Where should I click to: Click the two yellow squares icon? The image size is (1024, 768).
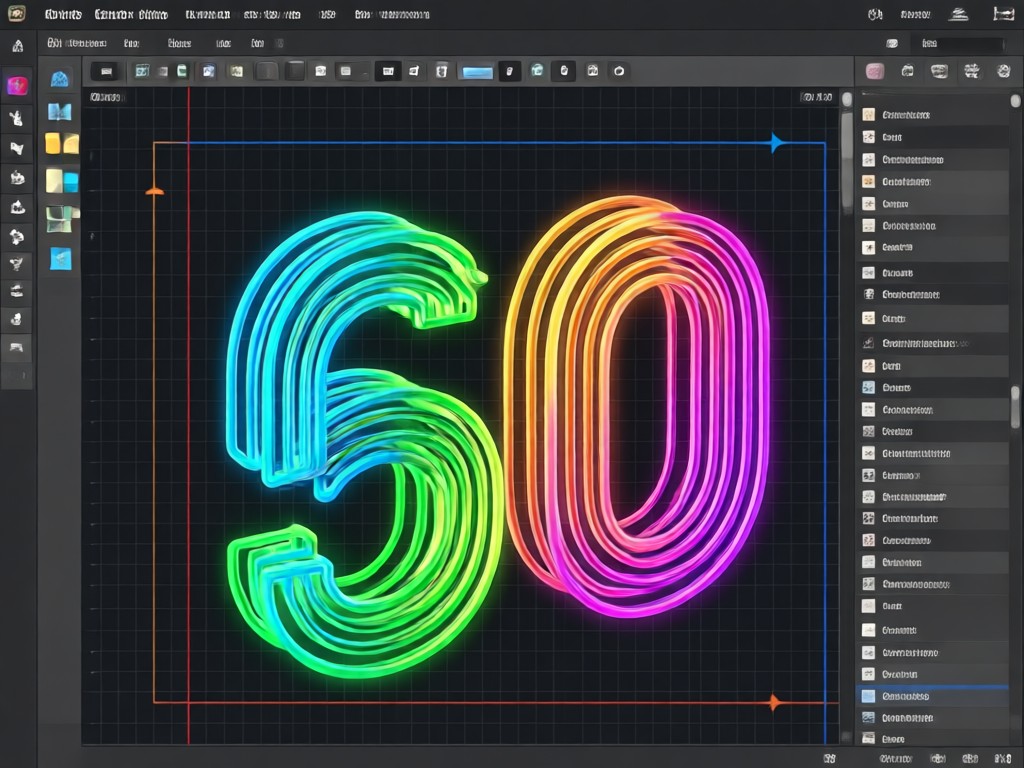click(62, 144)
